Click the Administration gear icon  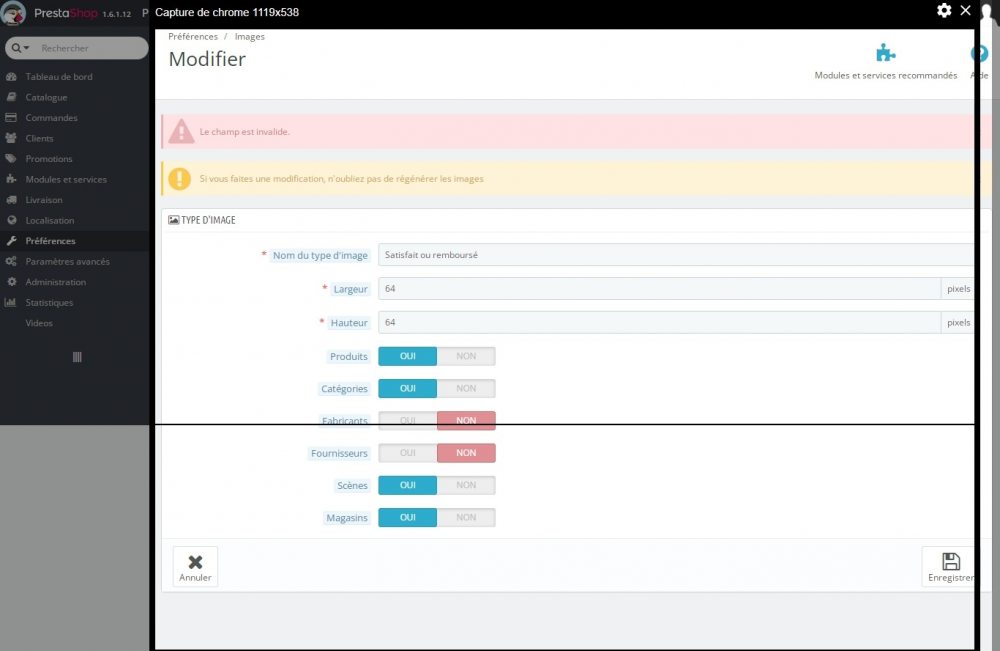click(11, 281)
